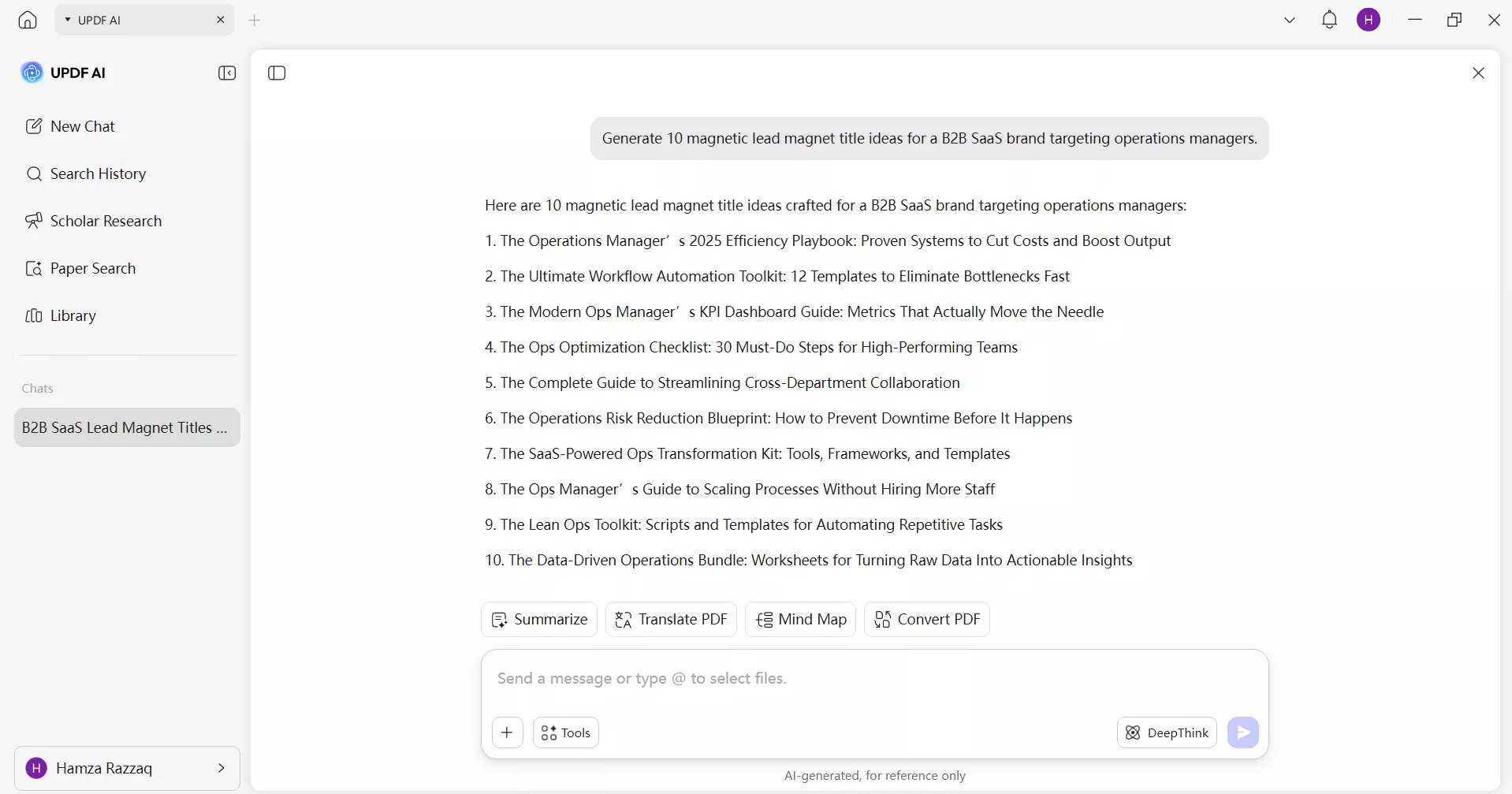Collapse the left sidebar panel
Viewport: 1512px width, 794px height.
point(227,73)
